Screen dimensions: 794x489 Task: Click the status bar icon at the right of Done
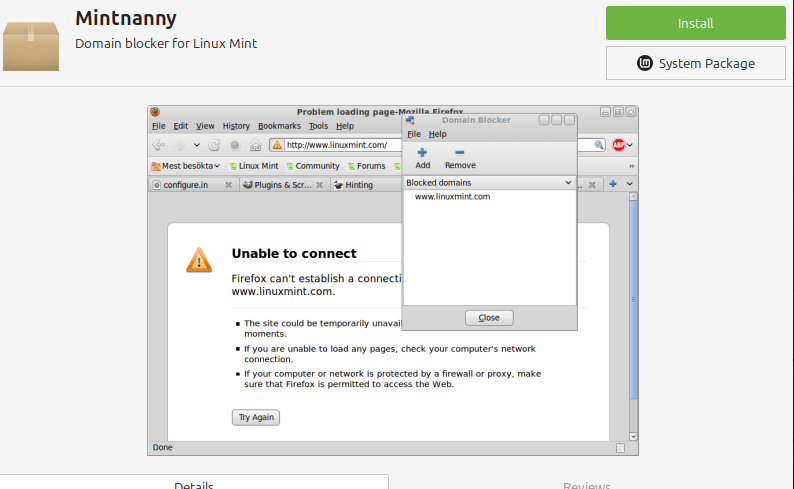tap(620, 447)
